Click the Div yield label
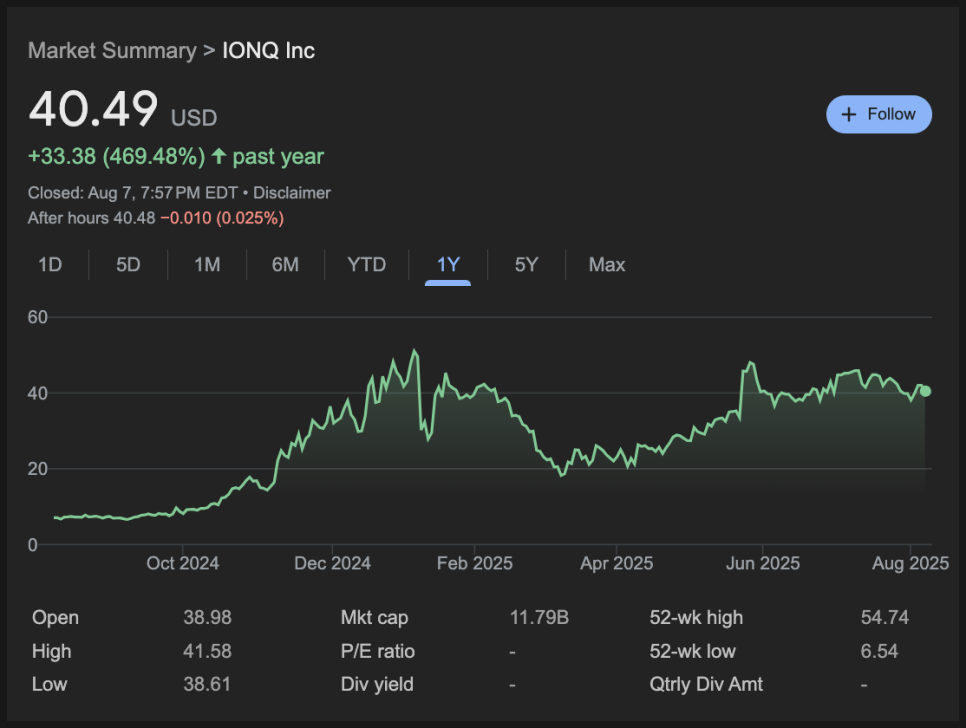Image resolution: width=966 pixels, height=728 pixels. click(377, 684)
